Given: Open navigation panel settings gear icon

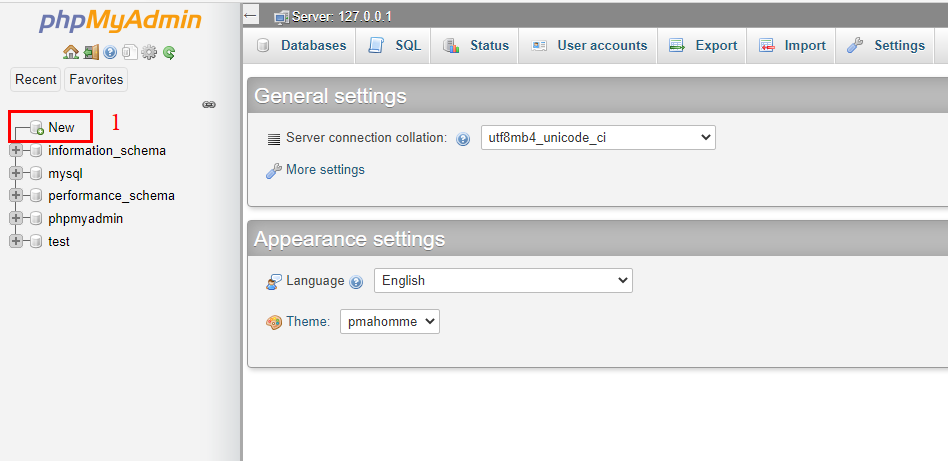Looking at the screenshot, I should (150, 52).
